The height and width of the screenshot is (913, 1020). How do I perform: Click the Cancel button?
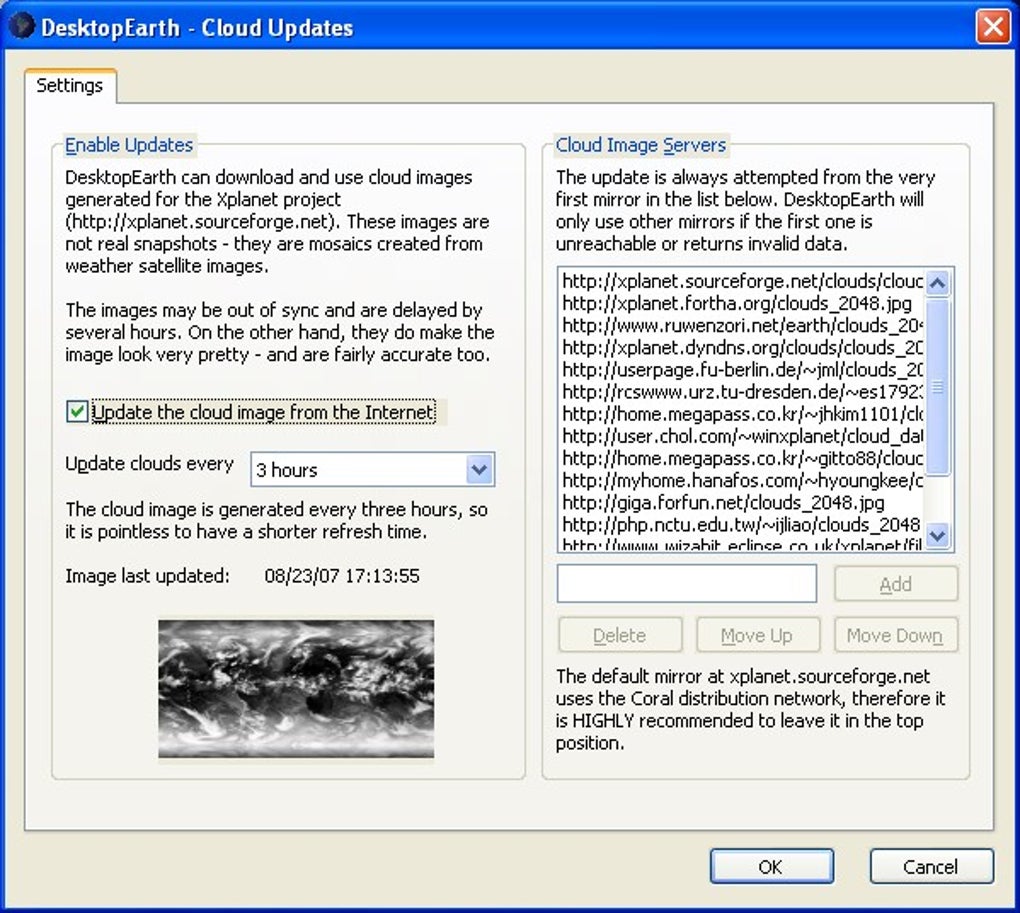click(932, 866)
